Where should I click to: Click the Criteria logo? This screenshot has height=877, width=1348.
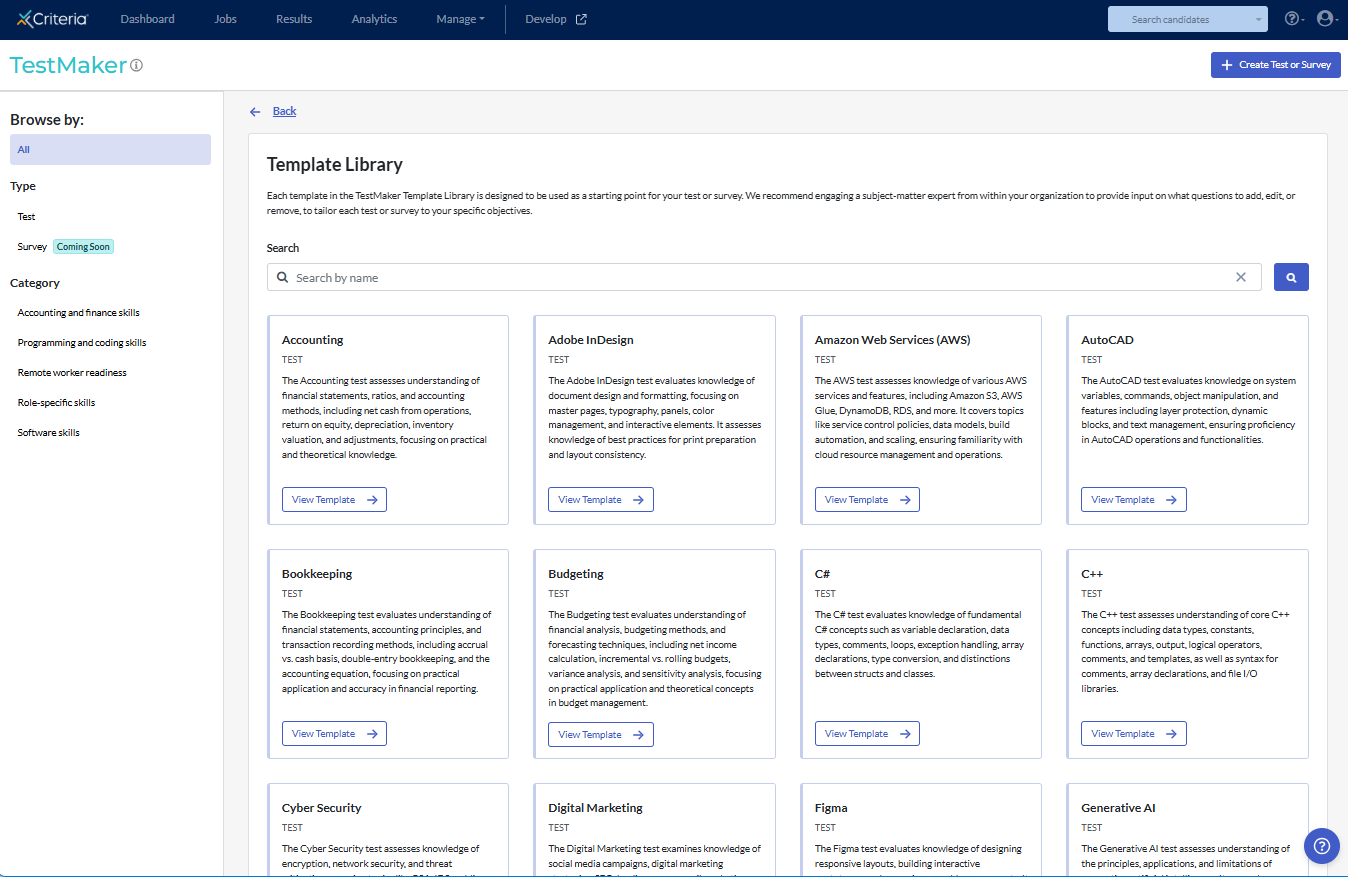pyautogui.click(x=52, y=19)
